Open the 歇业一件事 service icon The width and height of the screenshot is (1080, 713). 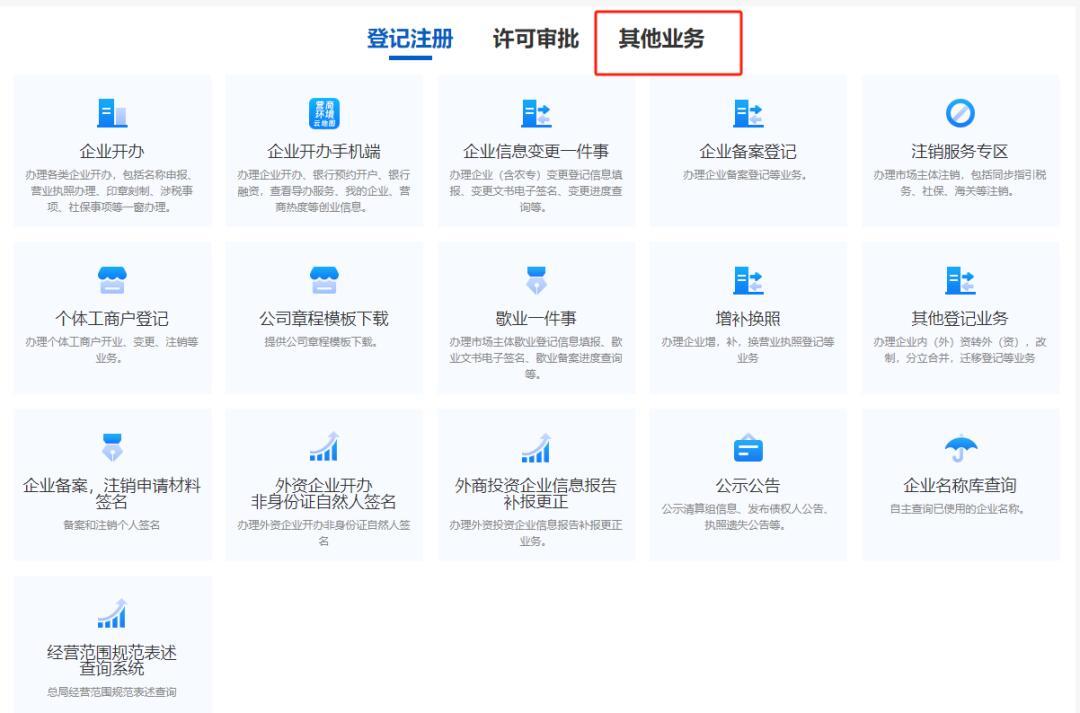click(x=537, y=281)
